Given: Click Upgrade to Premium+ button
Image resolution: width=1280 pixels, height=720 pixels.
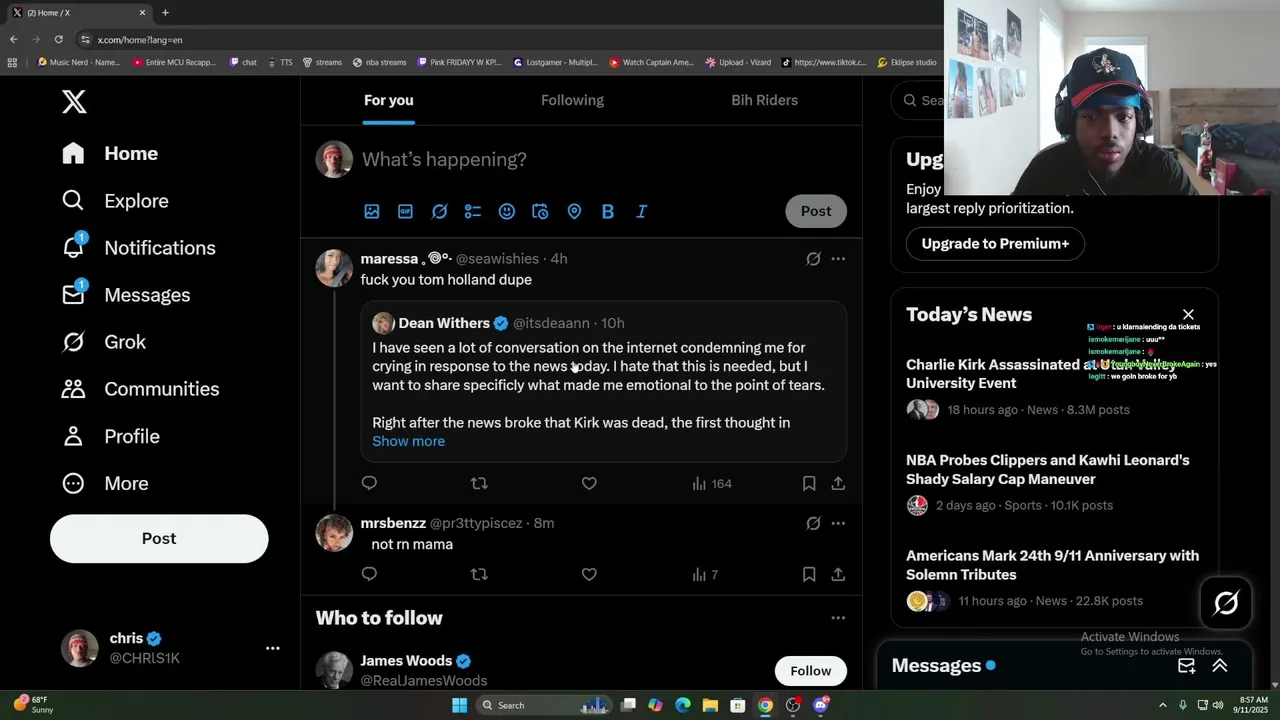Looking at the screenshot, I should point(995,243).
